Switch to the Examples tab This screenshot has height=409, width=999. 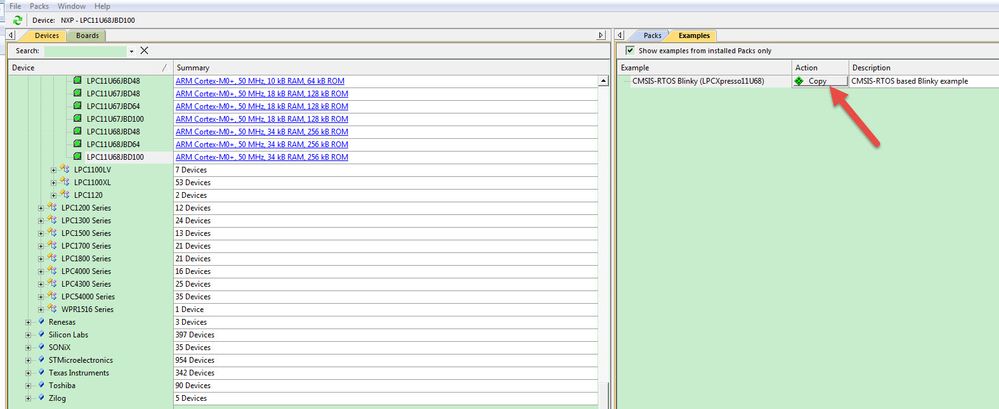point(693,36)
